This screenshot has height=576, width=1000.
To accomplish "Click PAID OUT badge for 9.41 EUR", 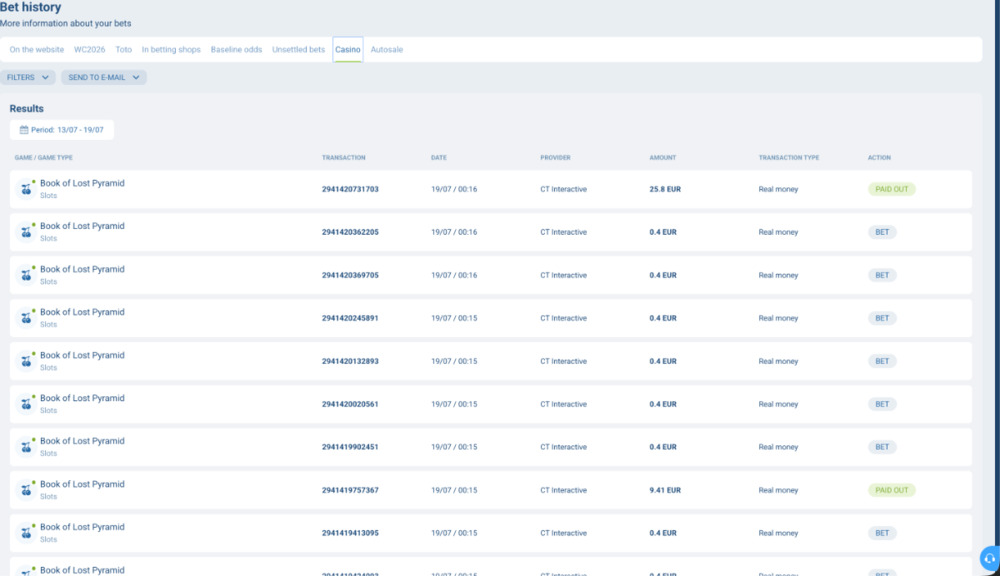I will [x=892, y=490].
